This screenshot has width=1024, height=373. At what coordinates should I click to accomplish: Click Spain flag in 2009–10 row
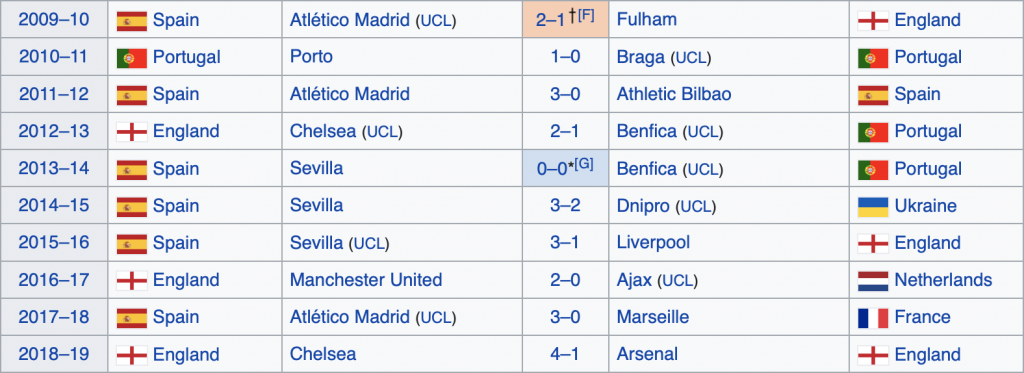[131, 21]
